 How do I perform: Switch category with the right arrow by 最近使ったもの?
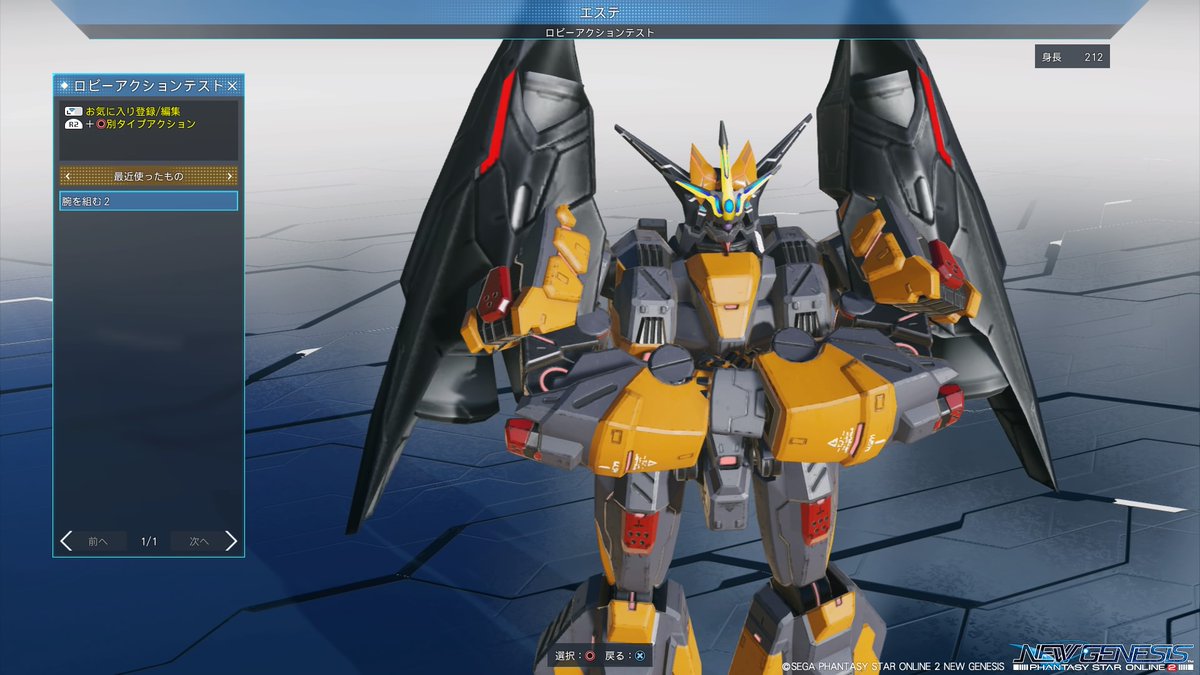coord(230,176)
